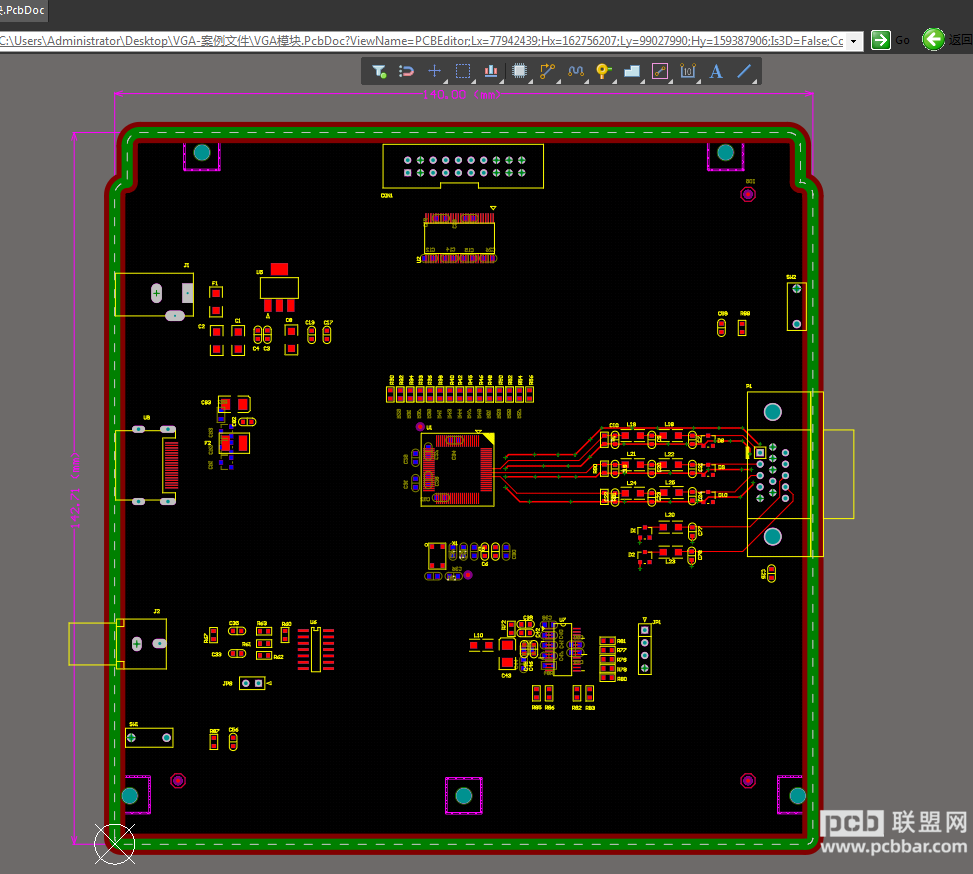Select the 142.71 (mm) vertical dimension
The width and height of the screenshot is (973, 874).
(x=76, y=492)
